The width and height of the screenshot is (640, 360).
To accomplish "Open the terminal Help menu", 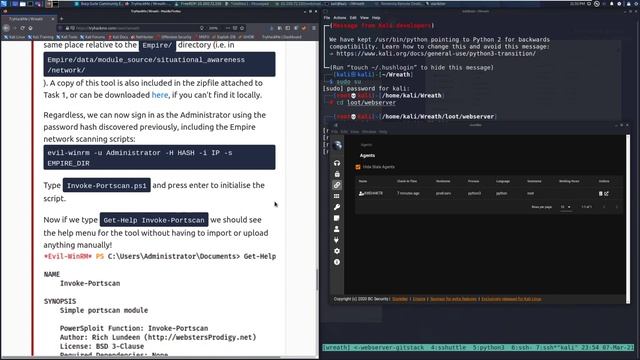I will point(376,18).
